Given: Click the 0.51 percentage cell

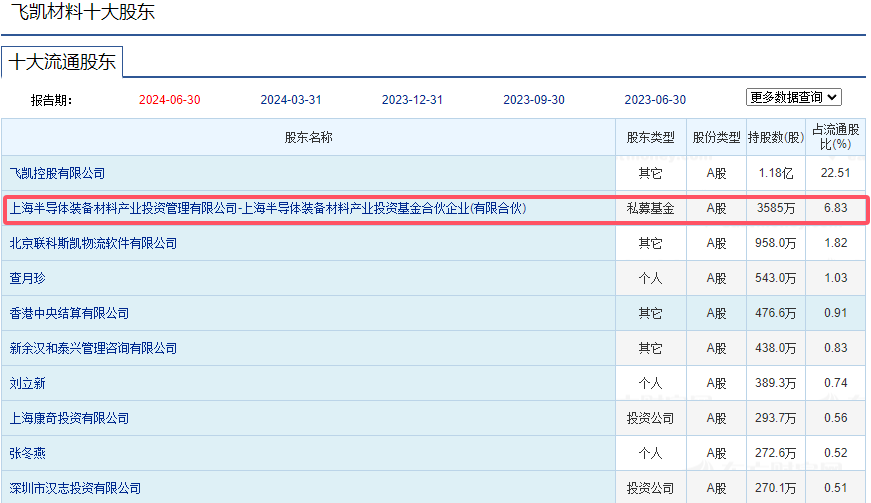Looking at the screenshot, I should 835,488.
